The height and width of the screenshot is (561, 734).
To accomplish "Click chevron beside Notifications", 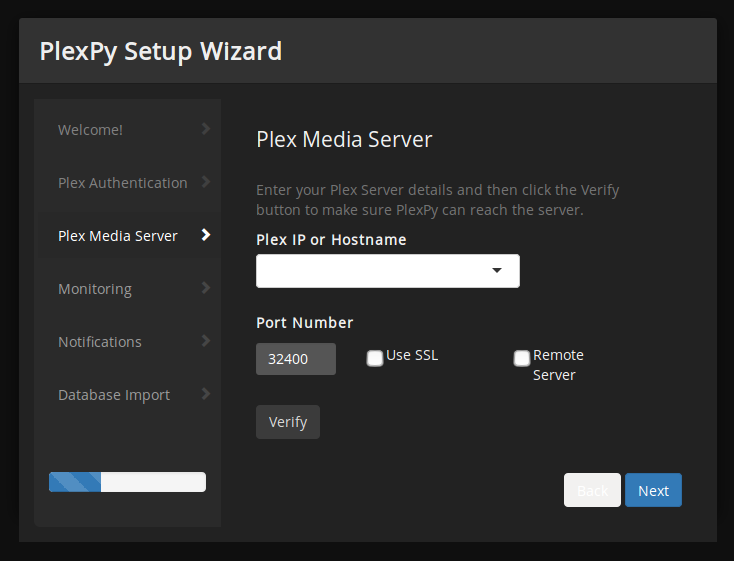I will pyautogui.click(x=206, y=340).
